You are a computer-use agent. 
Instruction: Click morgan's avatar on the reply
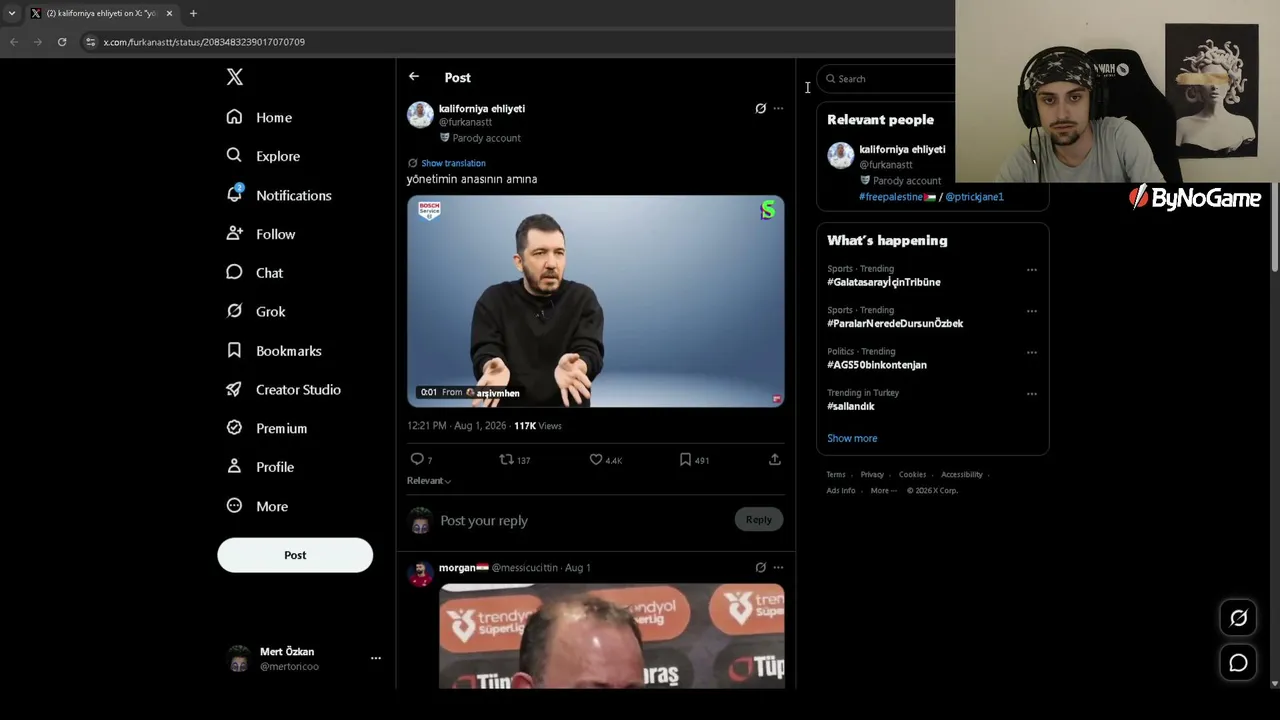(420, 574)
